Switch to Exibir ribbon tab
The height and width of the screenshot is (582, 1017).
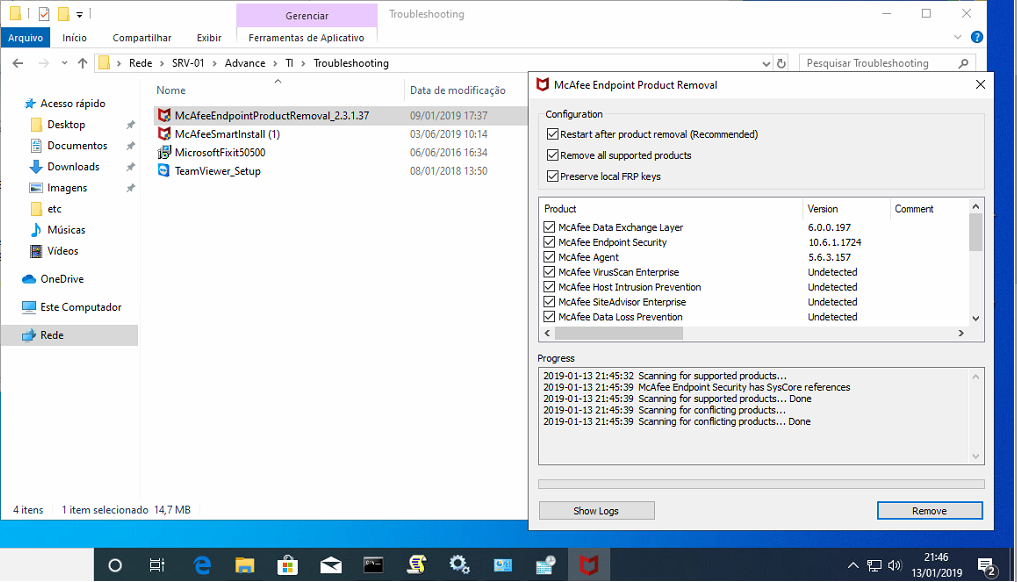(x=209, y=38)
